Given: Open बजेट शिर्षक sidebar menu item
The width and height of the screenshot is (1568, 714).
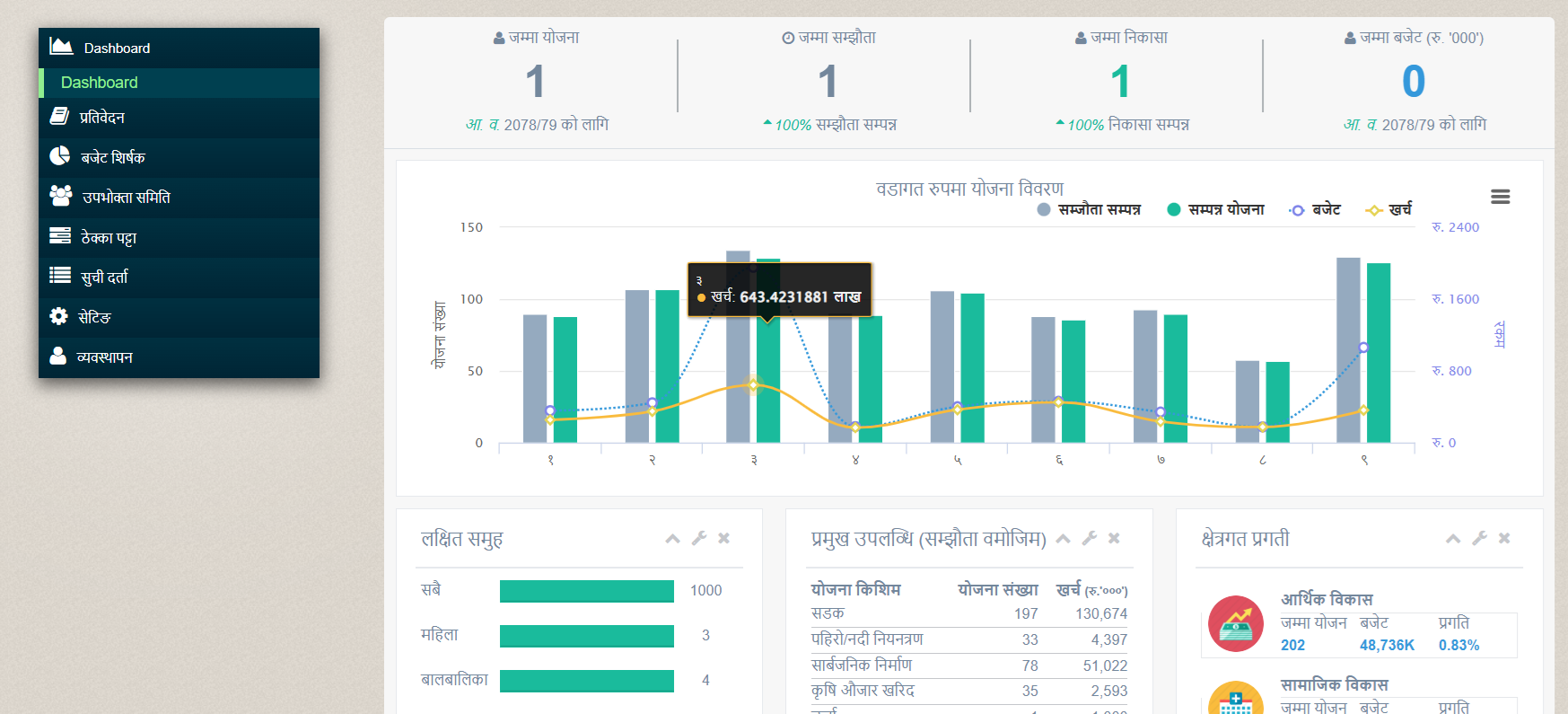Looking at the screenshot, I should [112, 157].
